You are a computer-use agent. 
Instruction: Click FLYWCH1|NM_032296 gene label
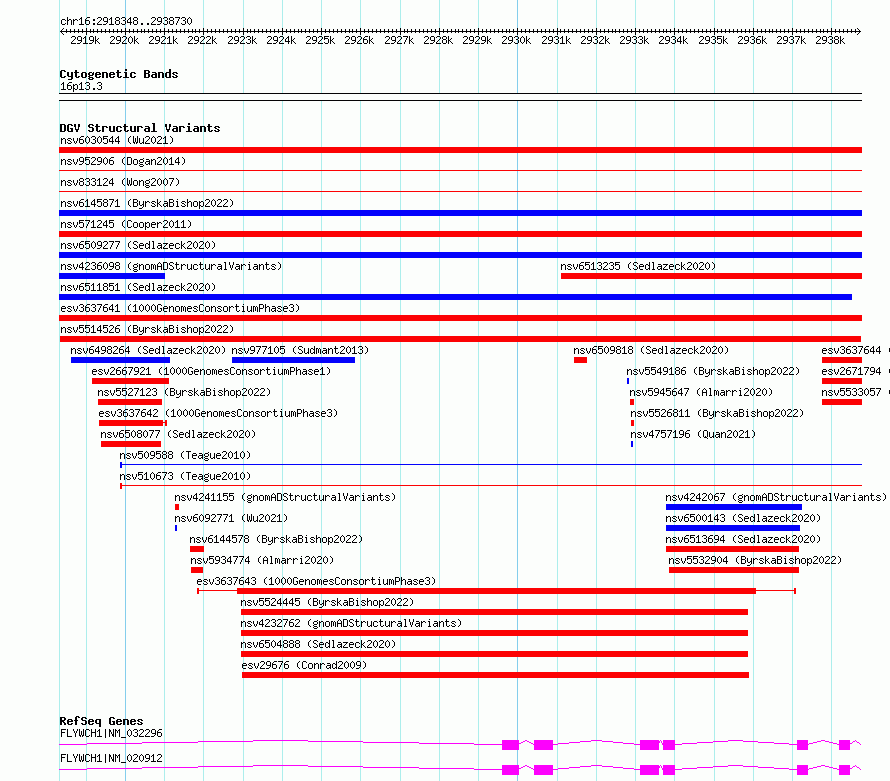pyautogui.click(x=111, y=733)
